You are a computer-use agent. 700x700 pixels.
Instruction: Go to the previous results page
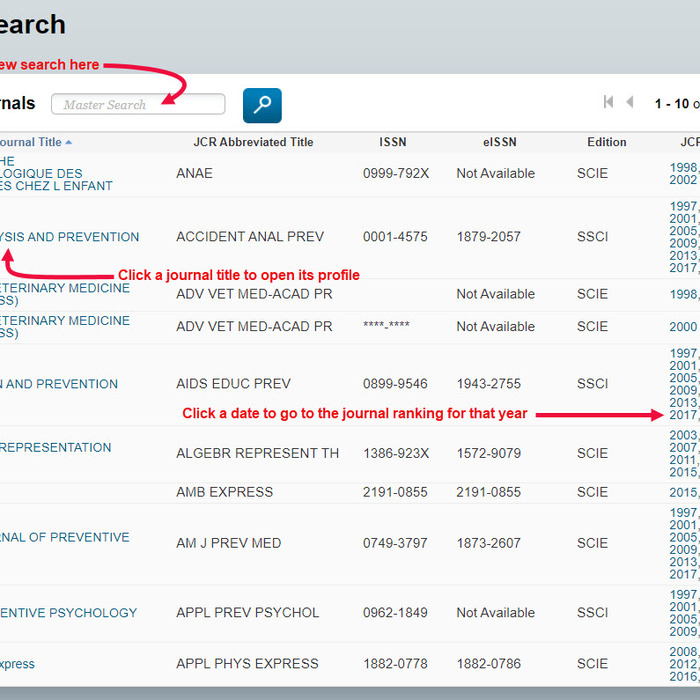630,102
